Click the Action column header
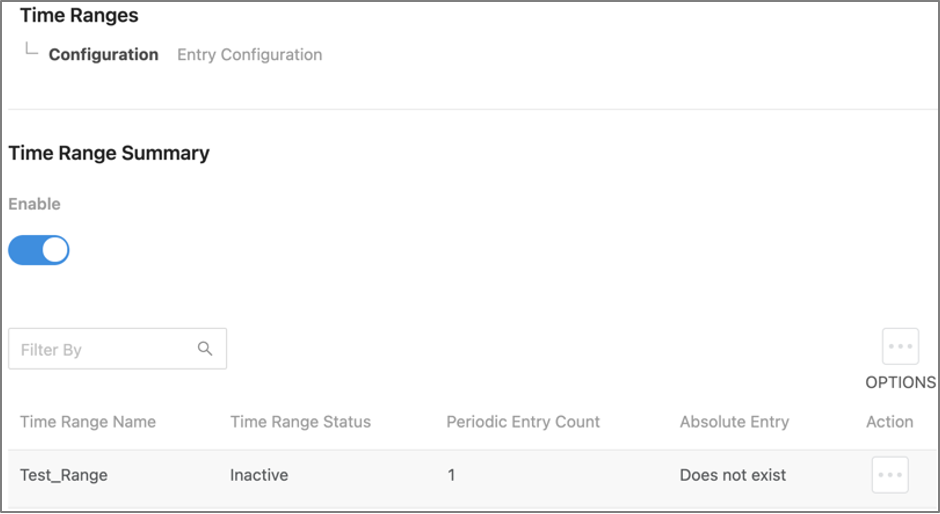This screenshot has height=514, width=940. (x=890, y=422)
